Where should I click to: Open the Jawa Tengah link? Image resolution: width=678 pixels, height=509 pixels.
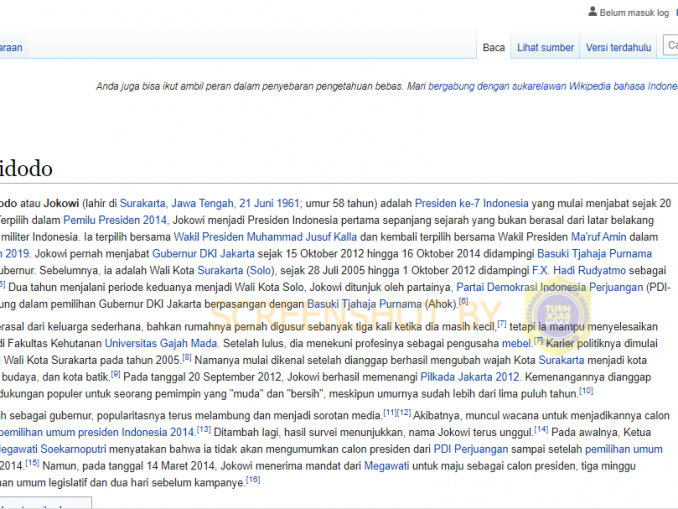[202, 203]
